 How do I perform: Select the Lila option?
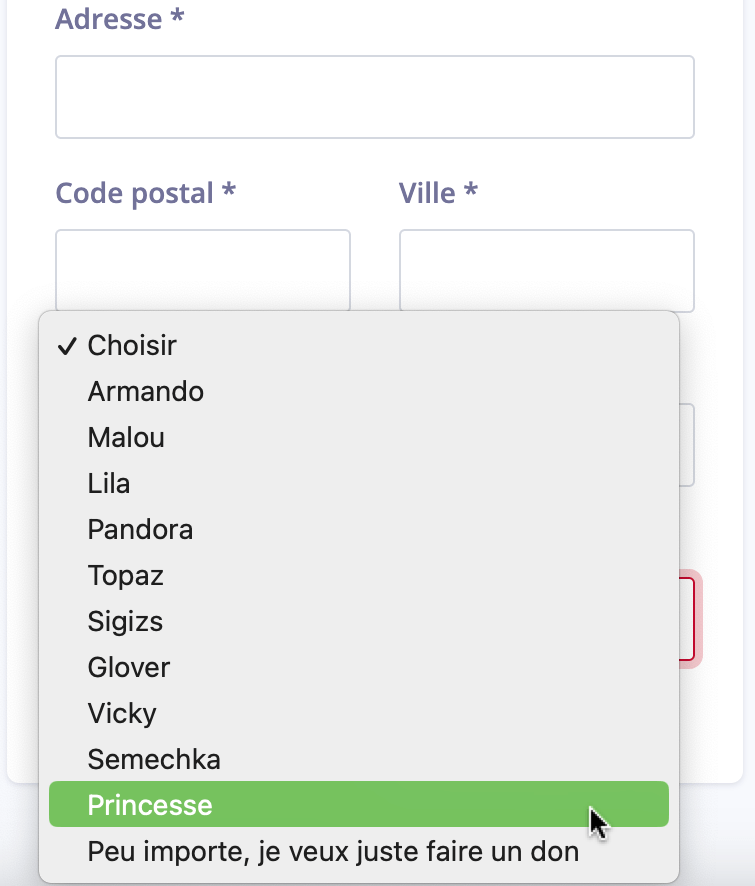pyautogui.click(x=109, y=484)
